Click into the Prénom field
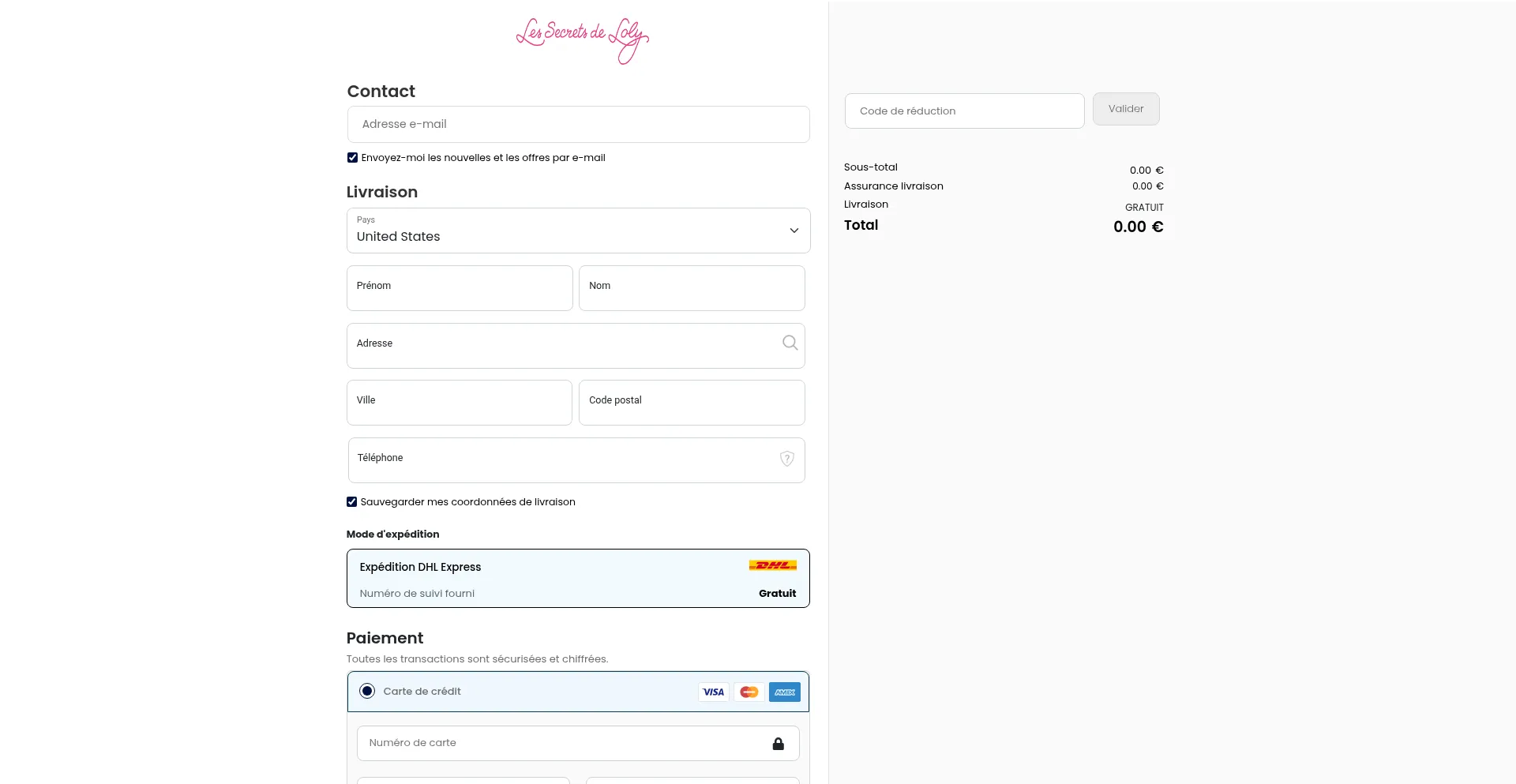1516x784 pixels. 460,288
